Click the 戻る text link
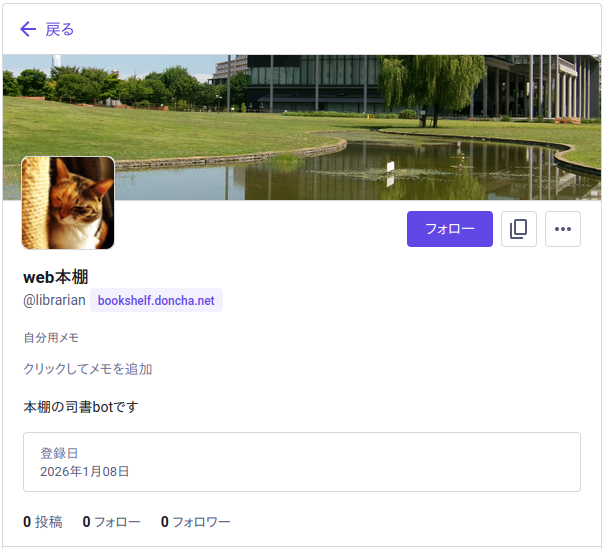 coord(60,29)
